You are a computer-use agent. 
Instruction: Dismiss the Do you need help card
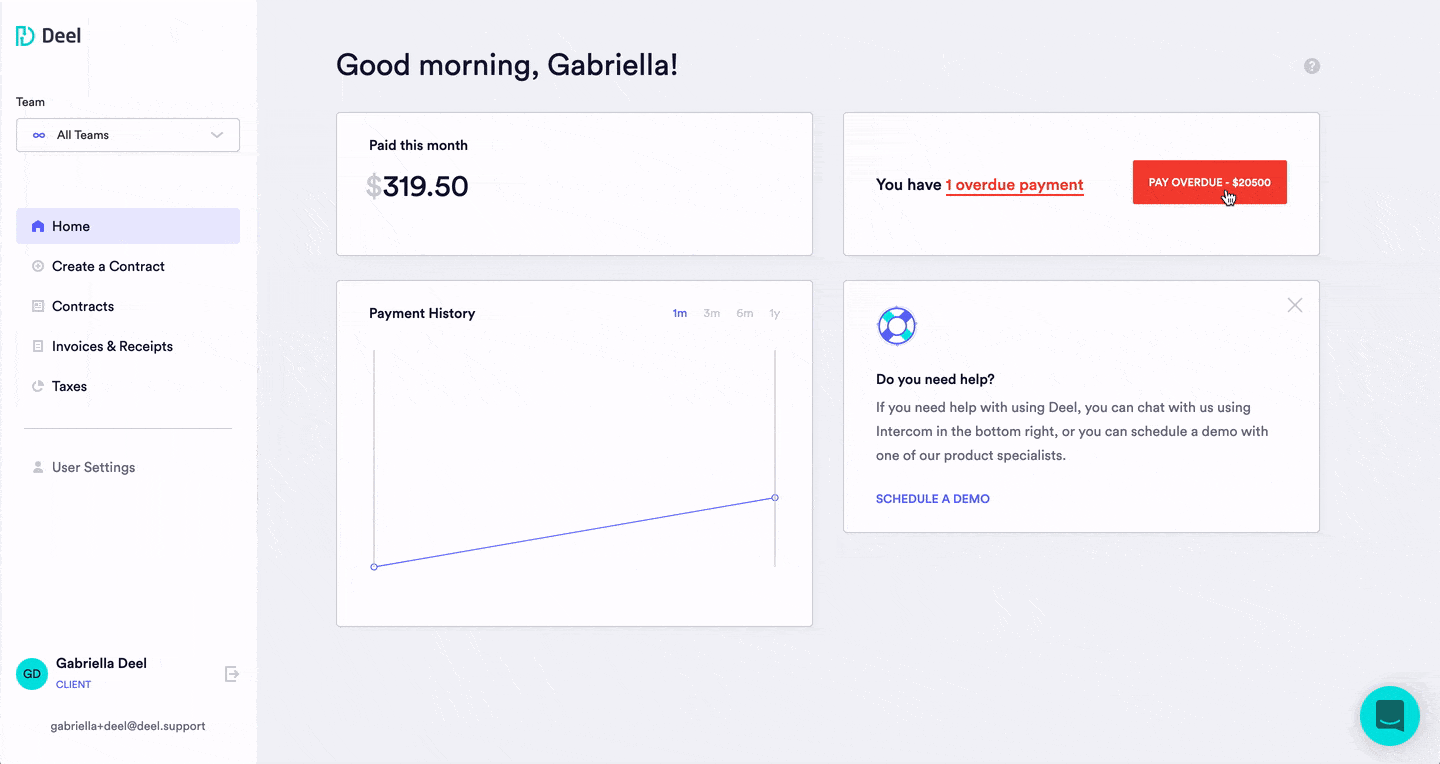click(1295, 305)
